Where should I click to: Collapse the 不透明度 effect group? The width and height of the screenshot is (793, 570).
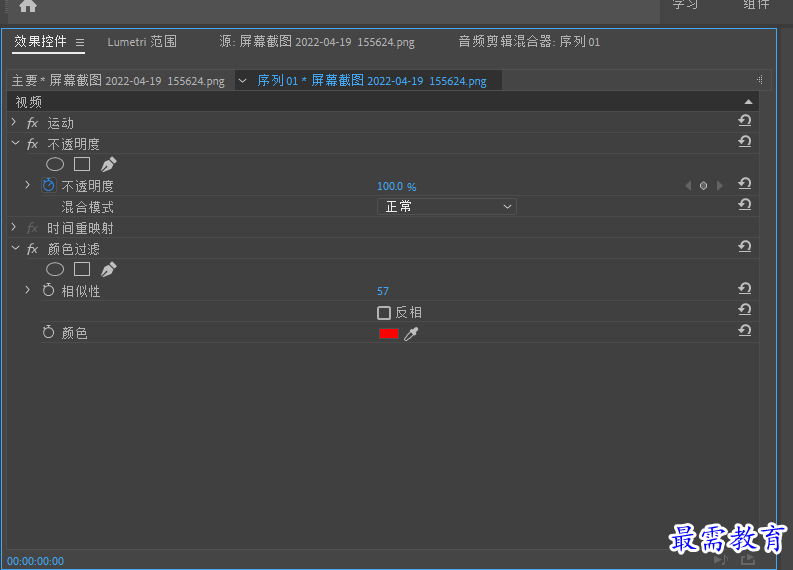coord(15,144)
